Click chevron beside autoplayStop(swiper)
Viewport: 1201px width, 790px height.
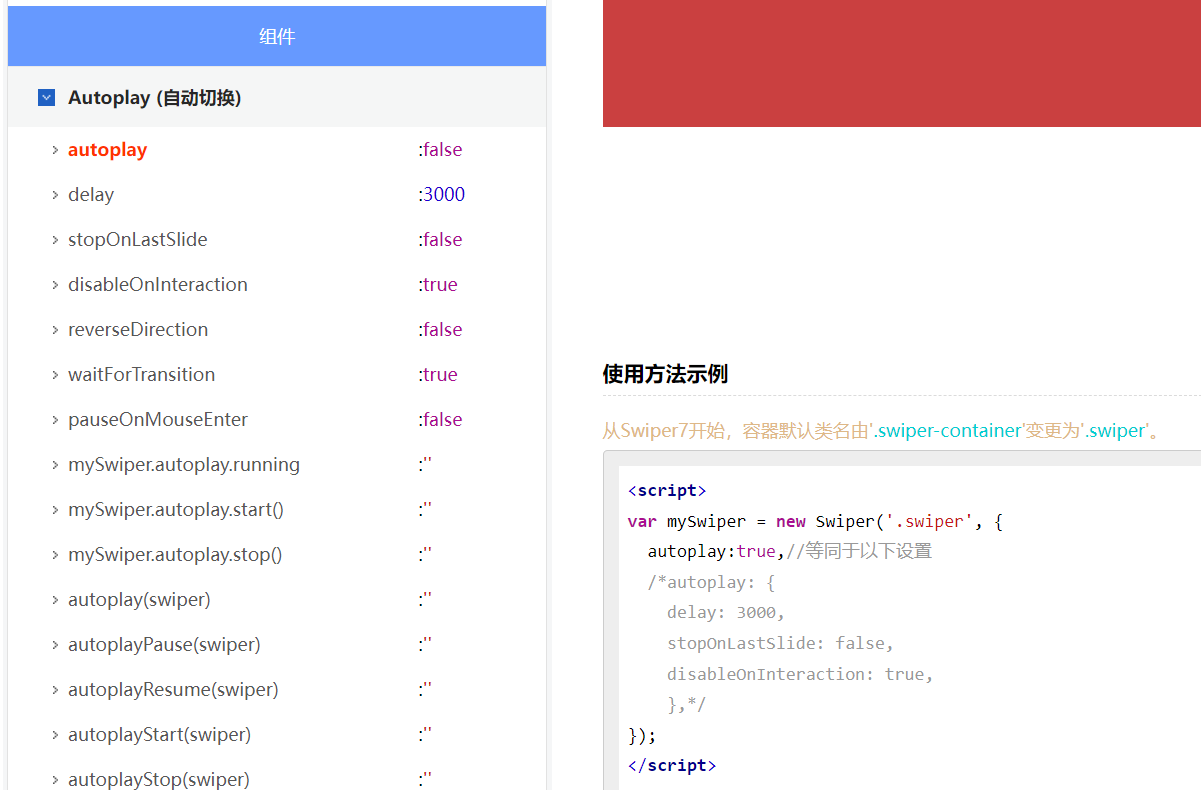55,779
